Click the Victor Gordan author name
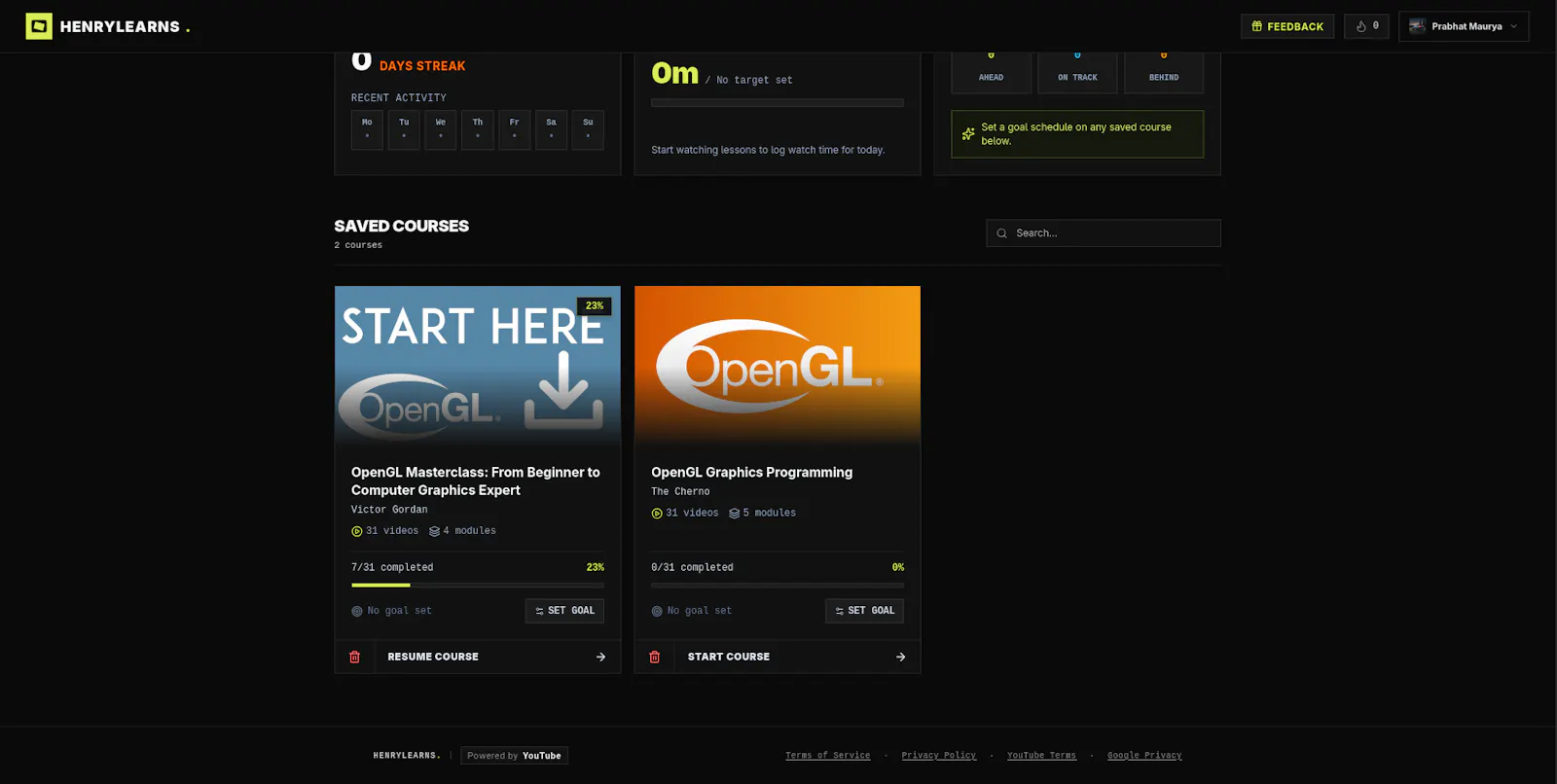Screen dimensions: 1557x784 tap(389, 510)
